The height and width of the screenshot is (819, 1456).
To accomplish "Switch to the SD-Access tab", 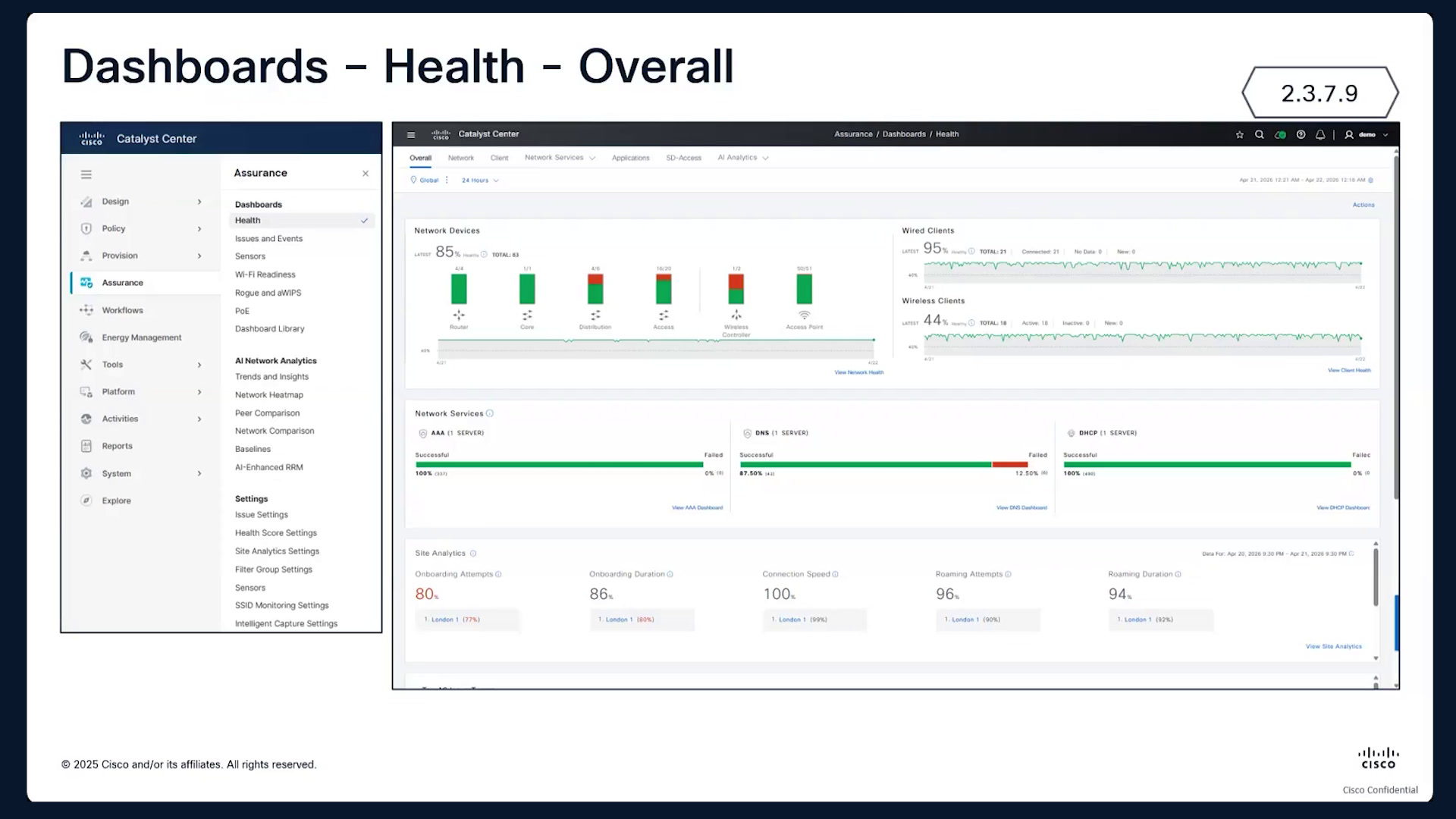I will [683, 158].
